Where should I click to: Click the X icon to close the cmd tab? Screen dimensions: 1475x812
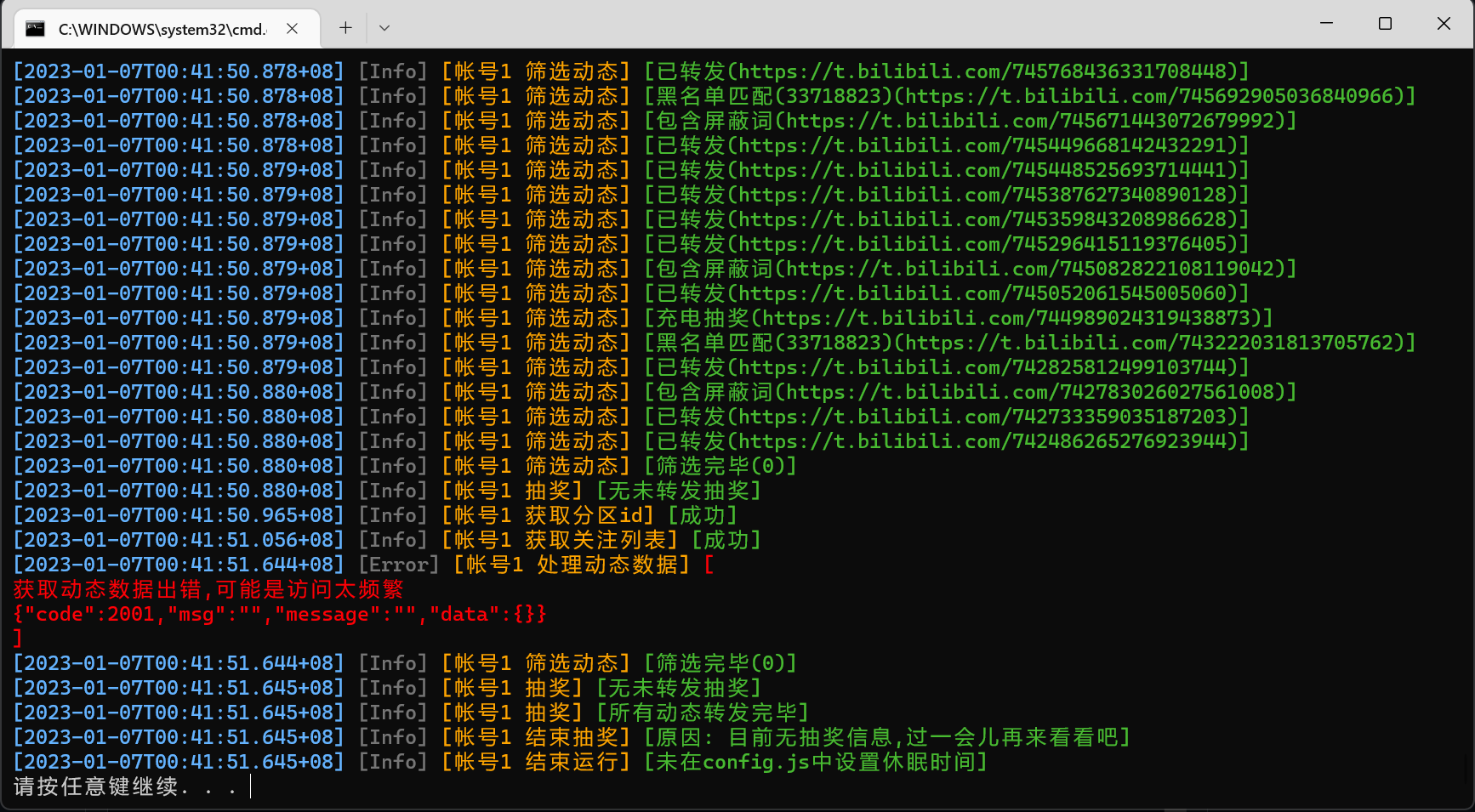pyautogui.click(x=292, y=27)
